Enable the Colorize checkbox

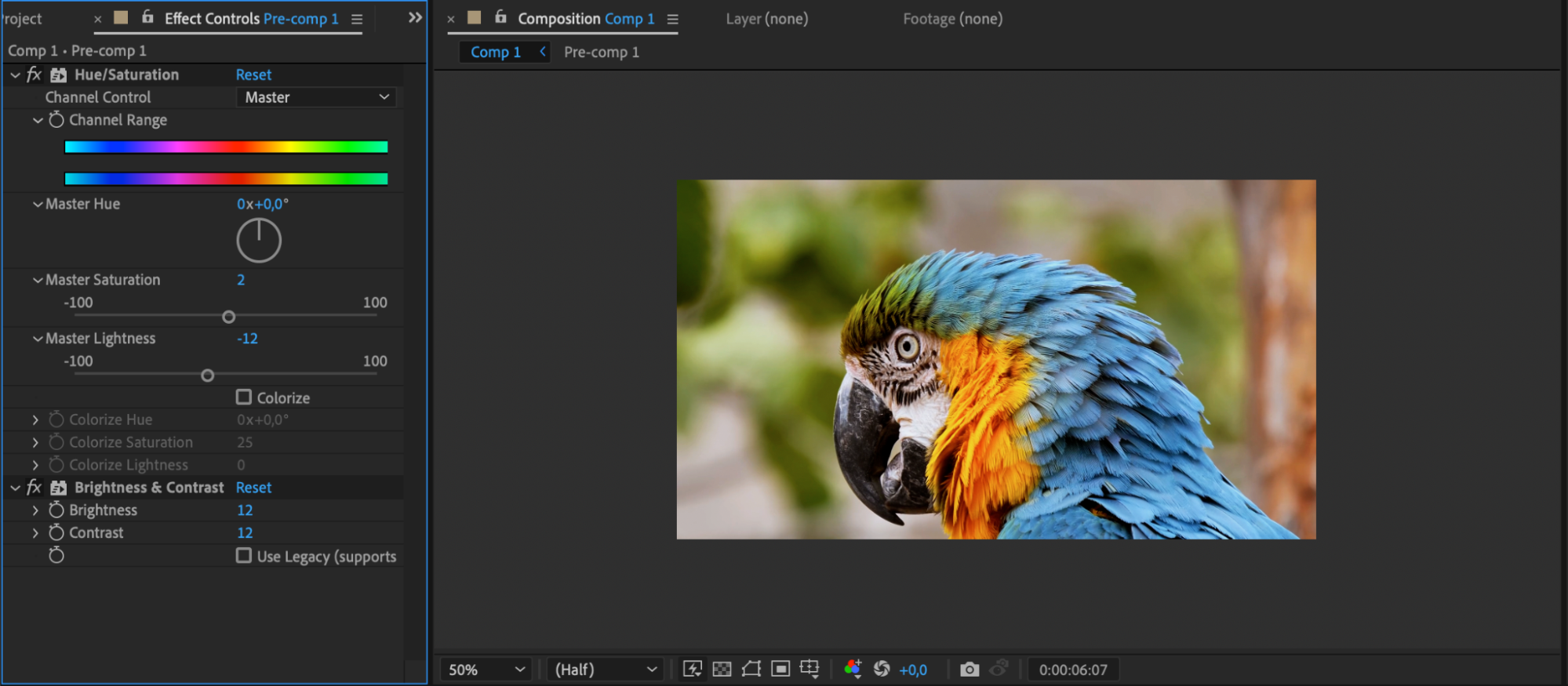[x=244, y=397]
